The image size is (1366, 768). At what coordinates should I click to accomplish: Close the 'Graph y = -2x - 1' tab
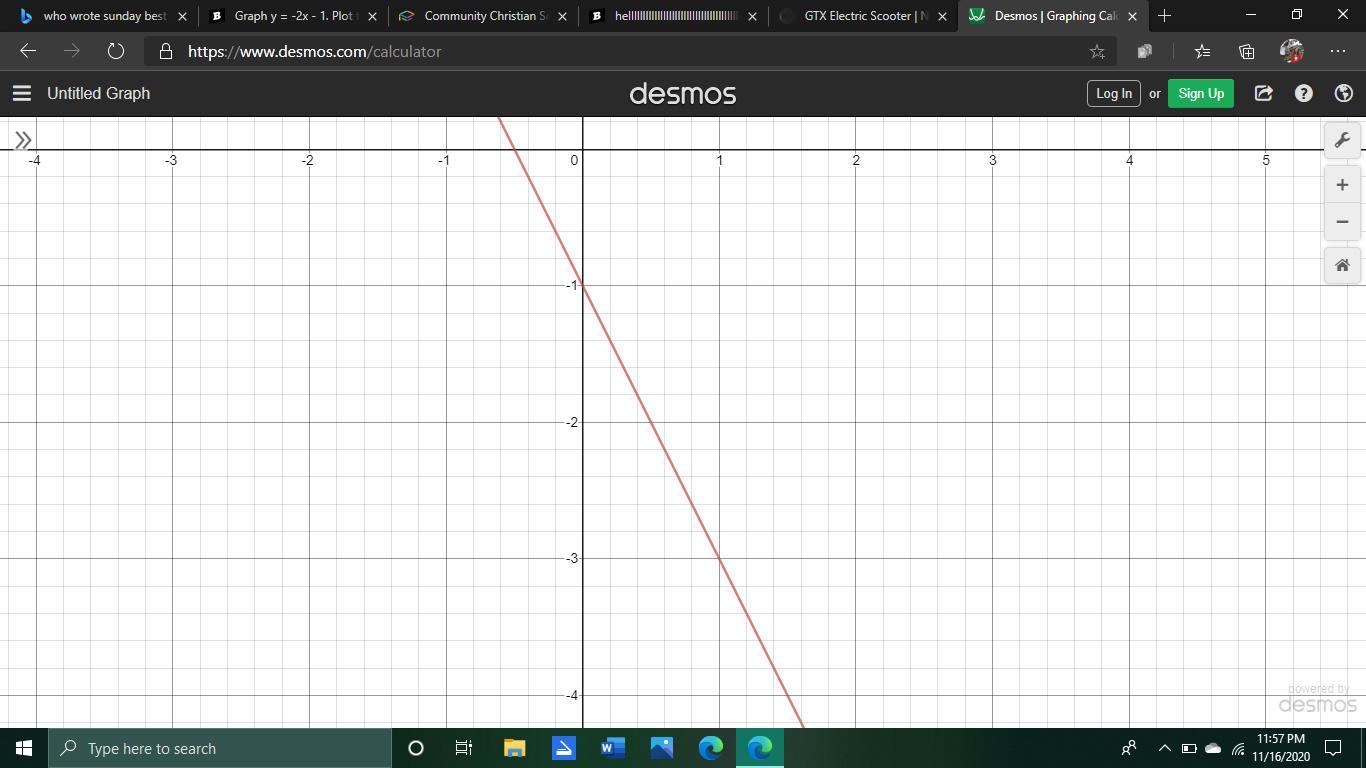tap(372, 16)
